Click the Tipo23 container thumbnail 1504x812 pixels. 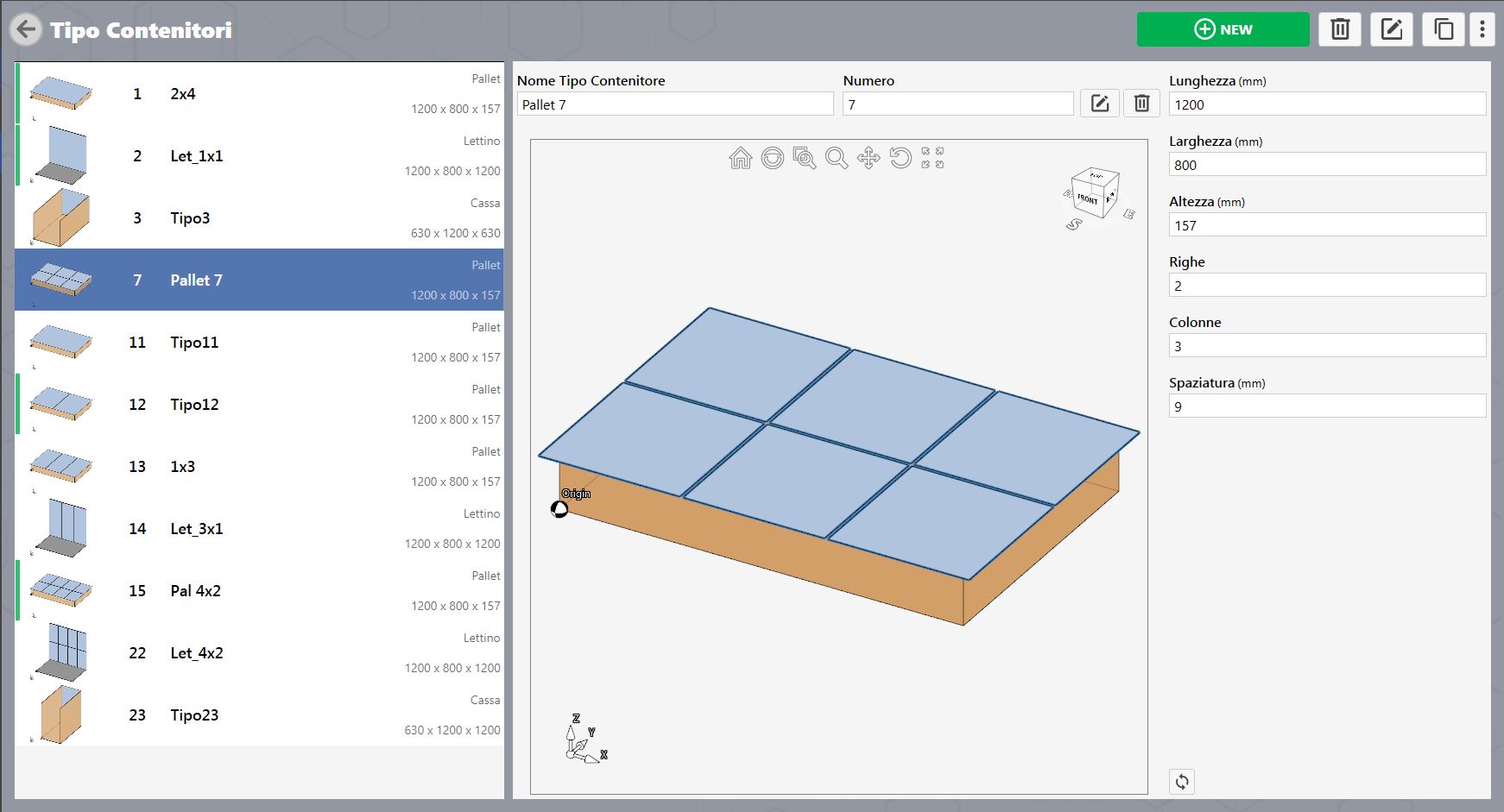pos(60,714)
